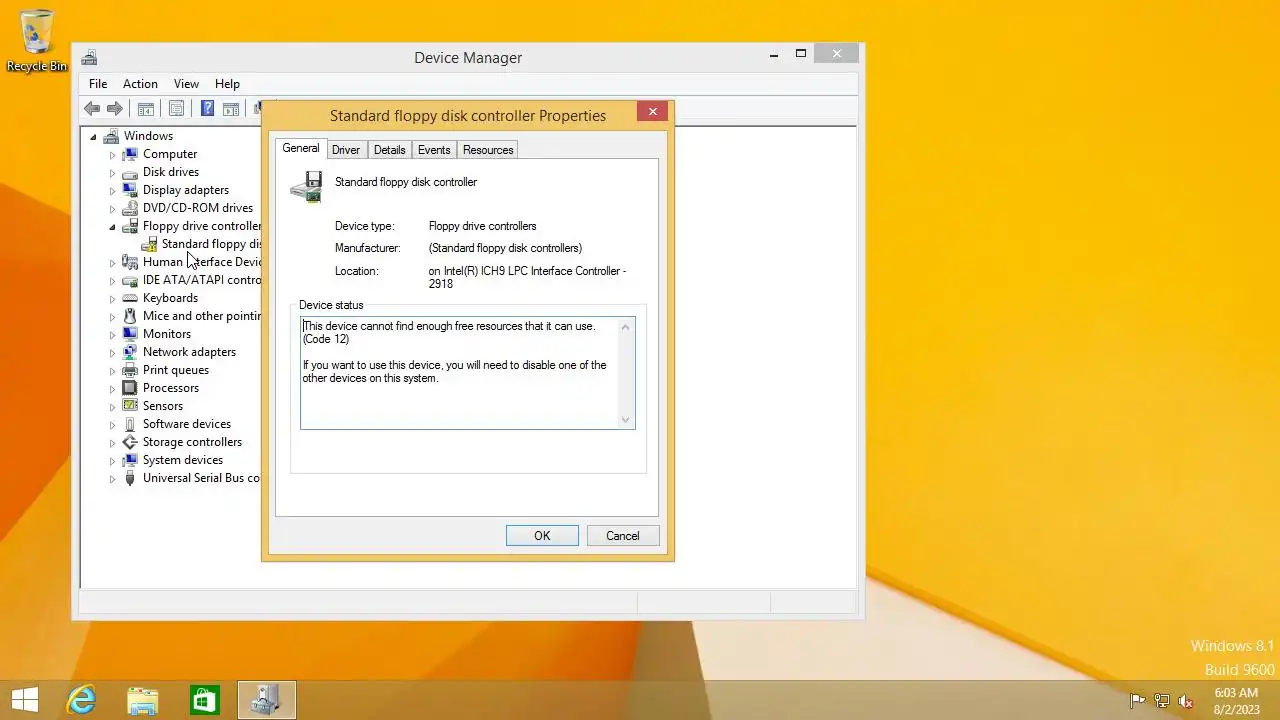Click the Sensors category icon
The image size is (1280, 720).
click(x=130, y=406)
